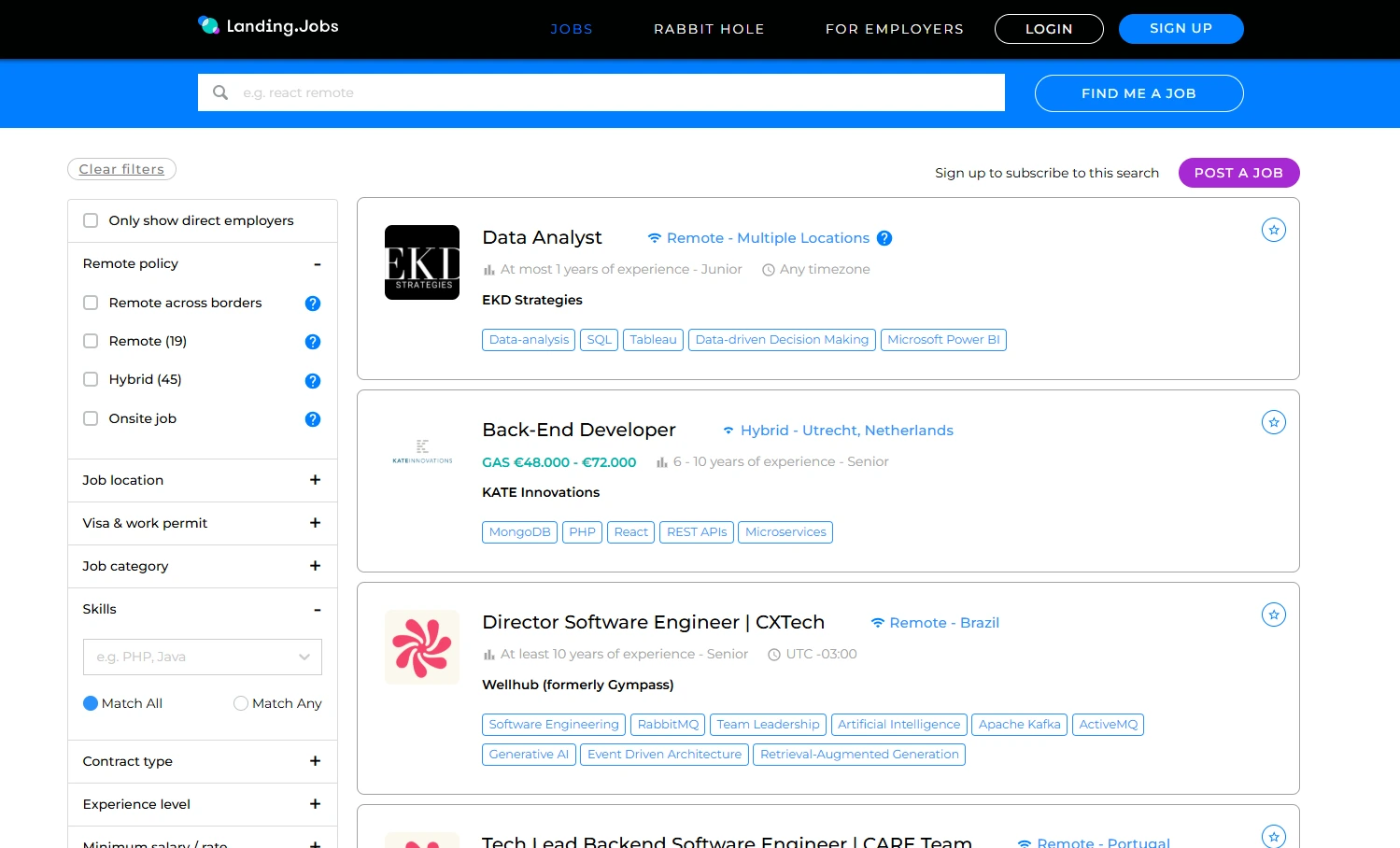Click clock icon beside UTC -03:00
The height and width of the screenshot is (848, 1400).
[x=774, y=655]
